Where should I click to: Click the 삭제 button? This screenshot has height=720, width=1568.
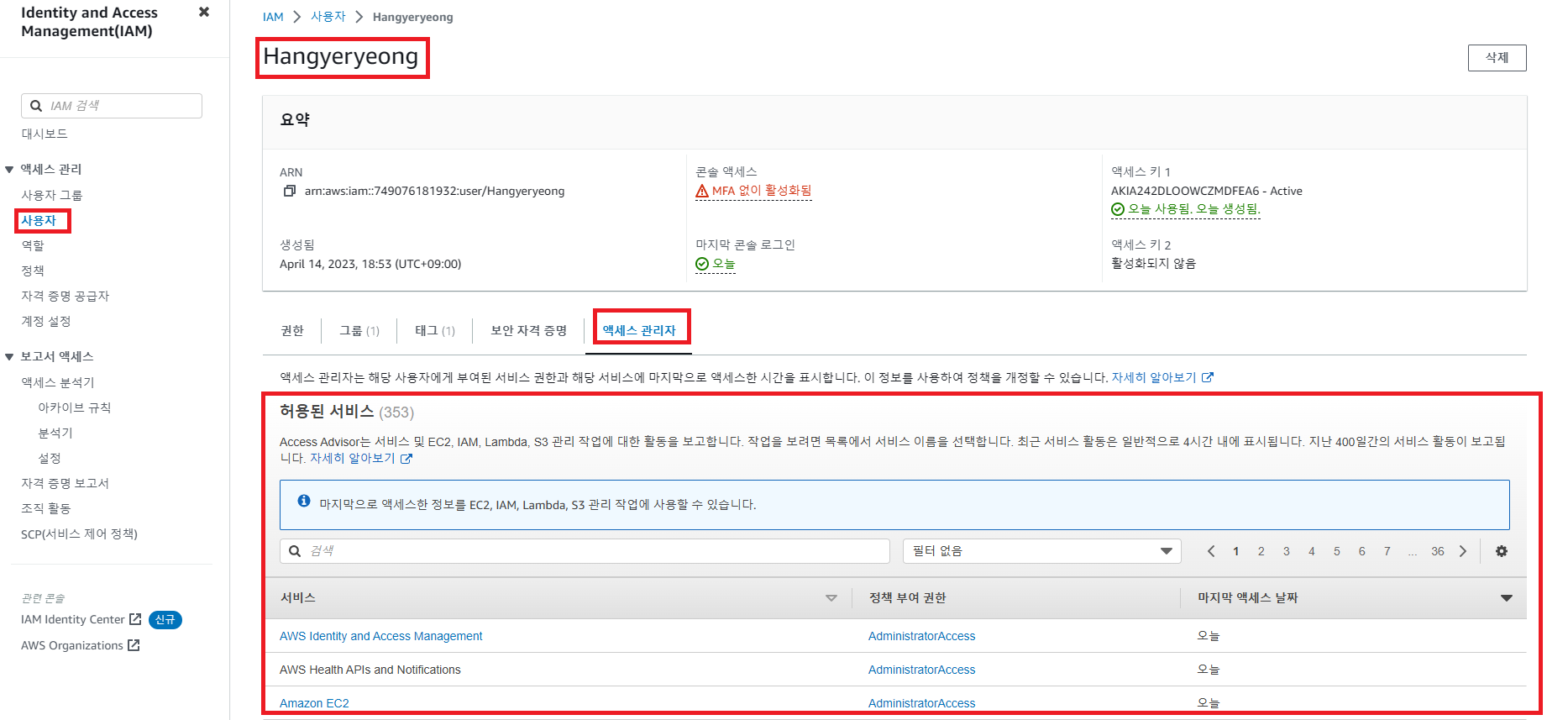[x=1497, y=58]
